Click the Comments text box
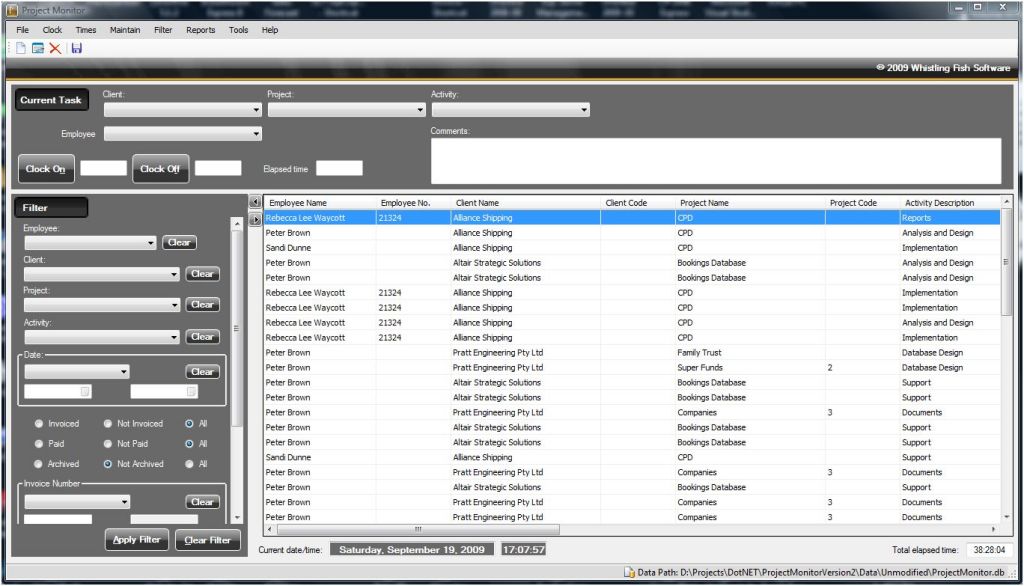Image resolution: width=1024 pixels, height=586 pixels. click(x=715, y=161)
